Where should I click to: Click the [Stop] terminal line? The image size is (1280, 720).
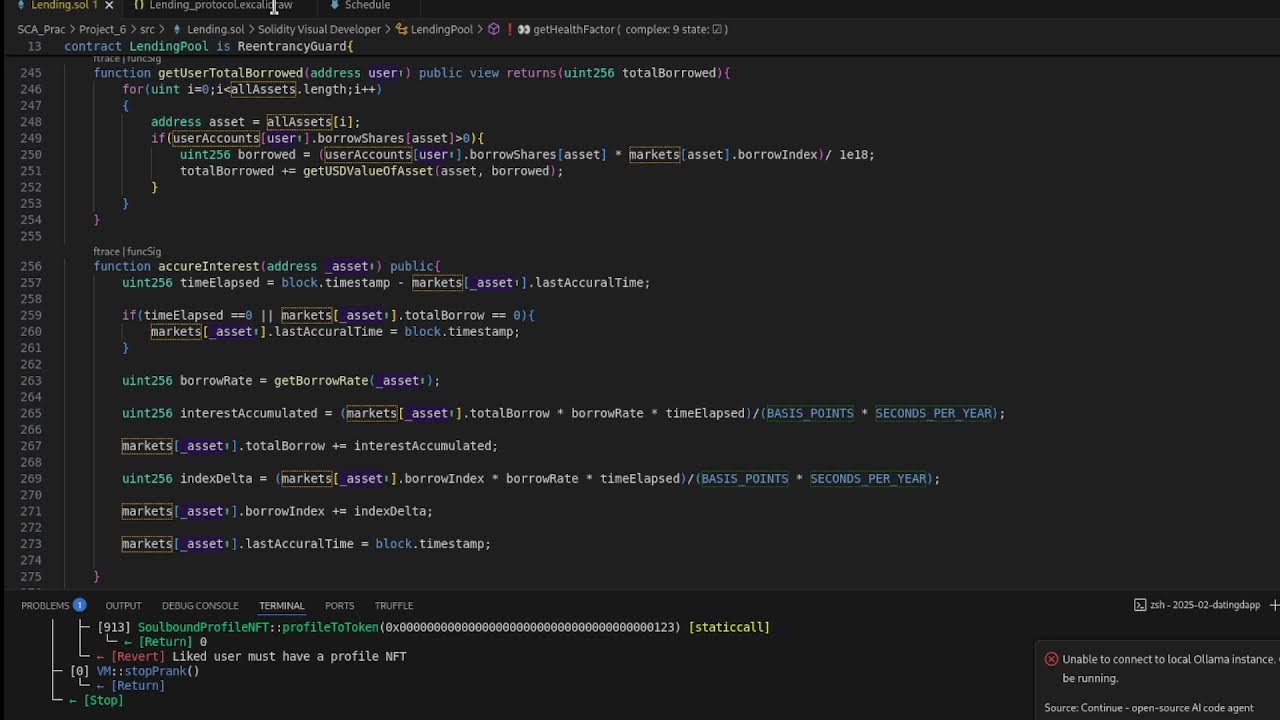pos(103,700)
